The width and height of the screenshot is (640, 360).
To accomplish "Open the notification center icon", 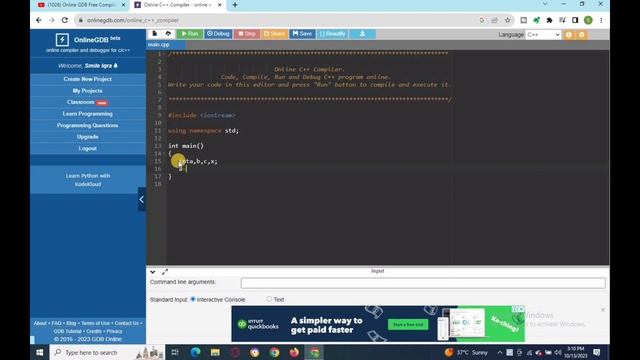I will pos(597,352).
